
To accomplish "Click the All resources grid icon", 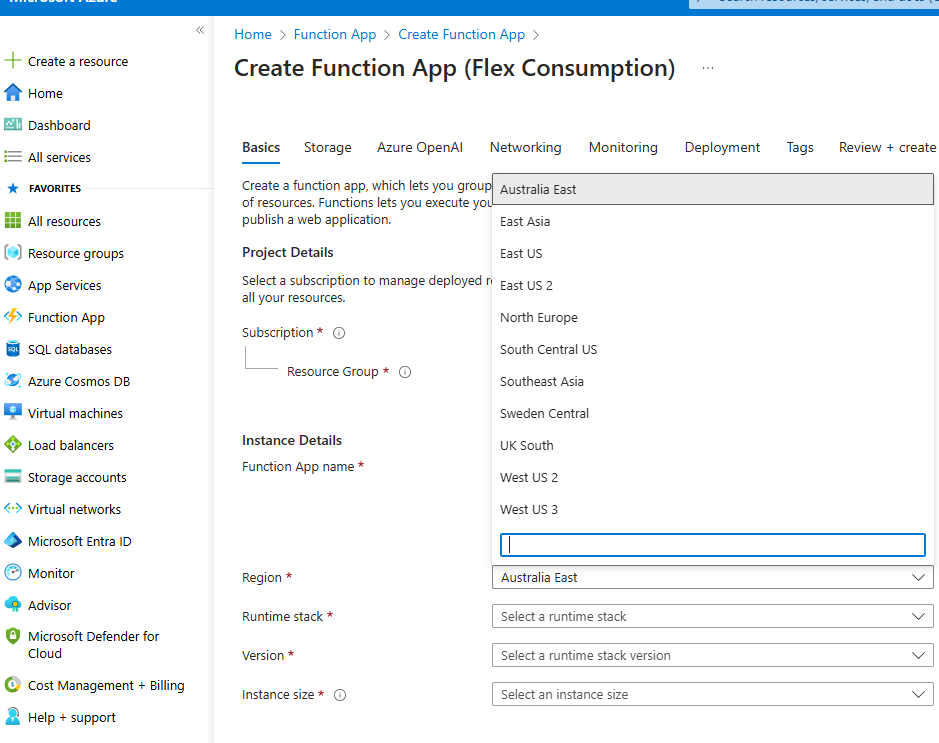I will click(13, 220).
